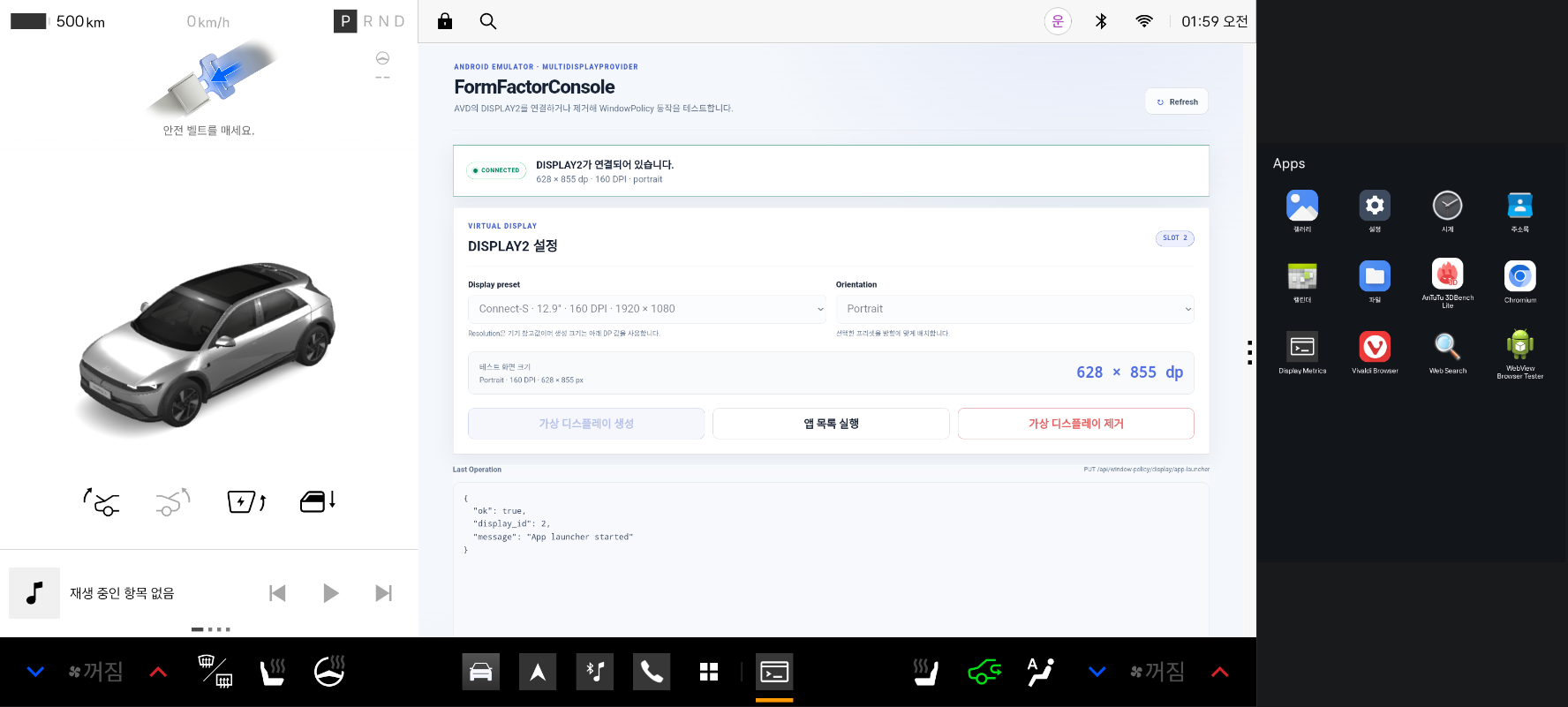Open the user profile avatar
1568x707 pixels.
(1058, 21)
